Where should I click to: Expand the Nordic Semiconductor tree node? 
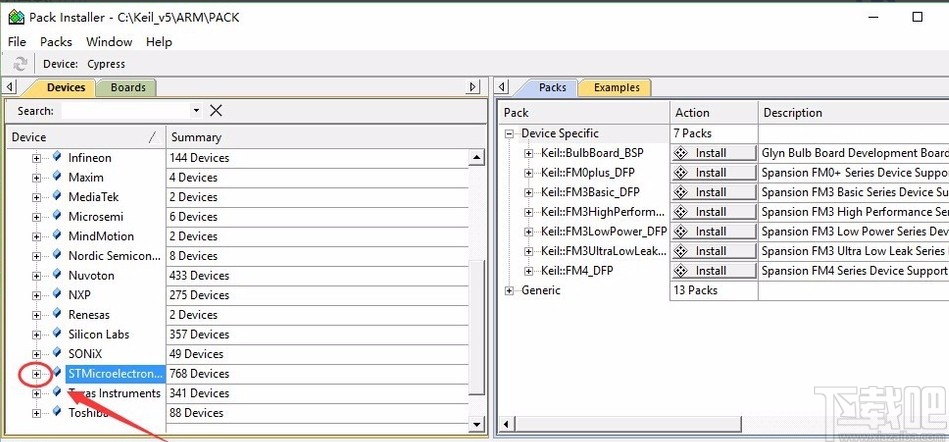36,256
